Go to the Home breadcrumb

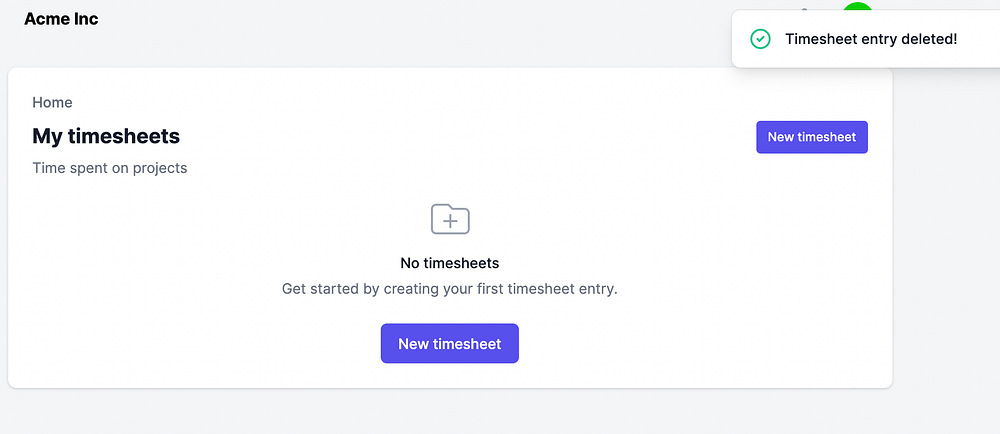pyautogui.click(x=52, y=102)
